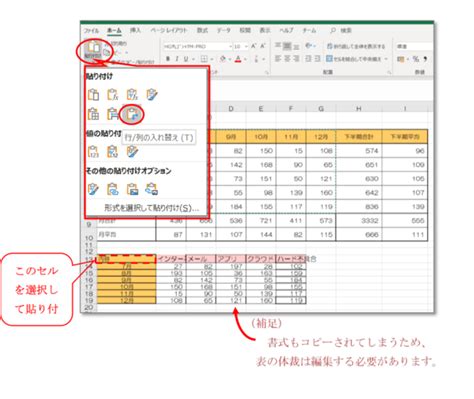The image size is (474, 399).
Task: Click the Decrease Indent icon
Action: pos(308,59)
